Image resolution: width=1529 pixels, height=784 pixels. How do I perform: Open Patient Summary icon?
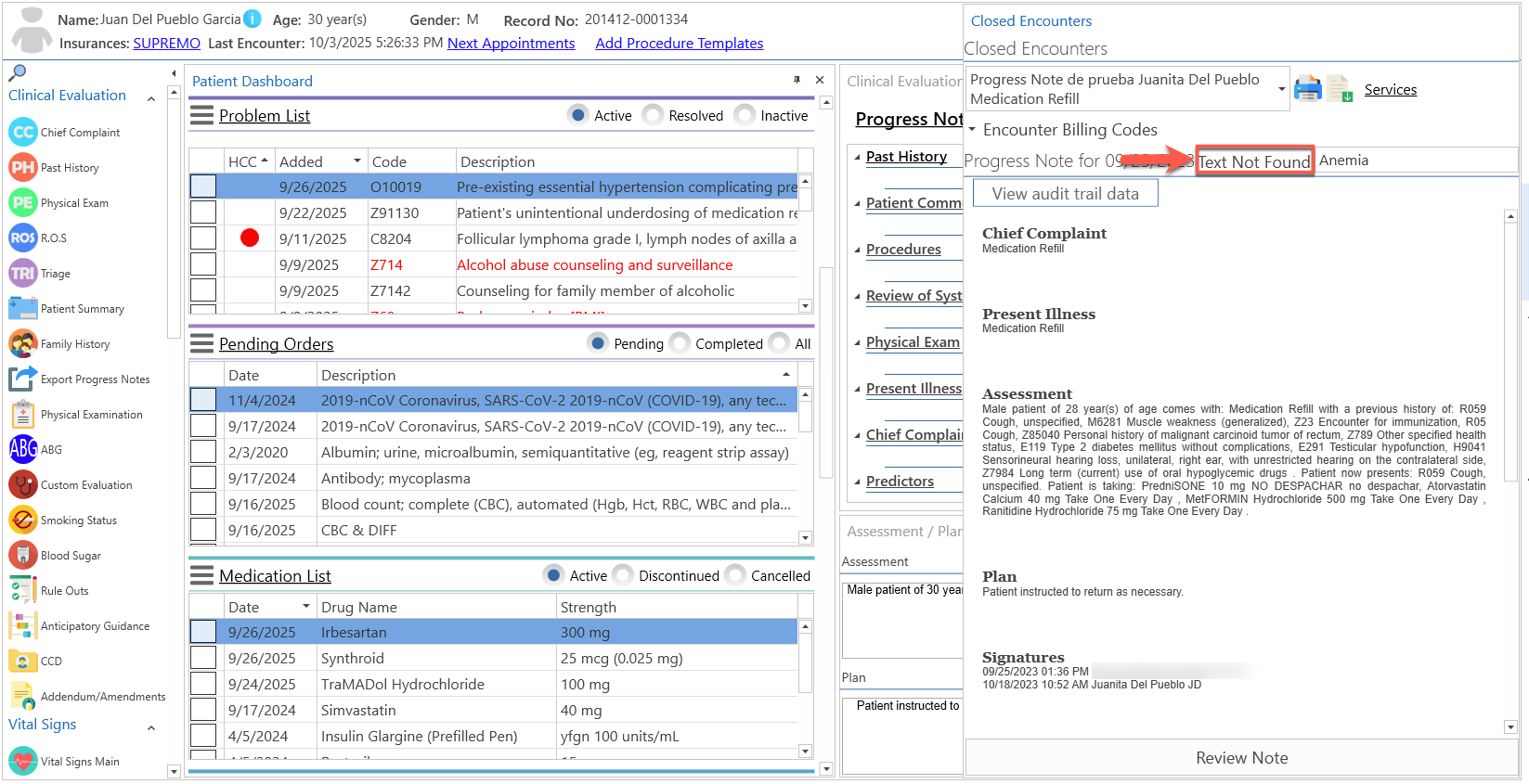pyautogui.click(x=22, y=309)
